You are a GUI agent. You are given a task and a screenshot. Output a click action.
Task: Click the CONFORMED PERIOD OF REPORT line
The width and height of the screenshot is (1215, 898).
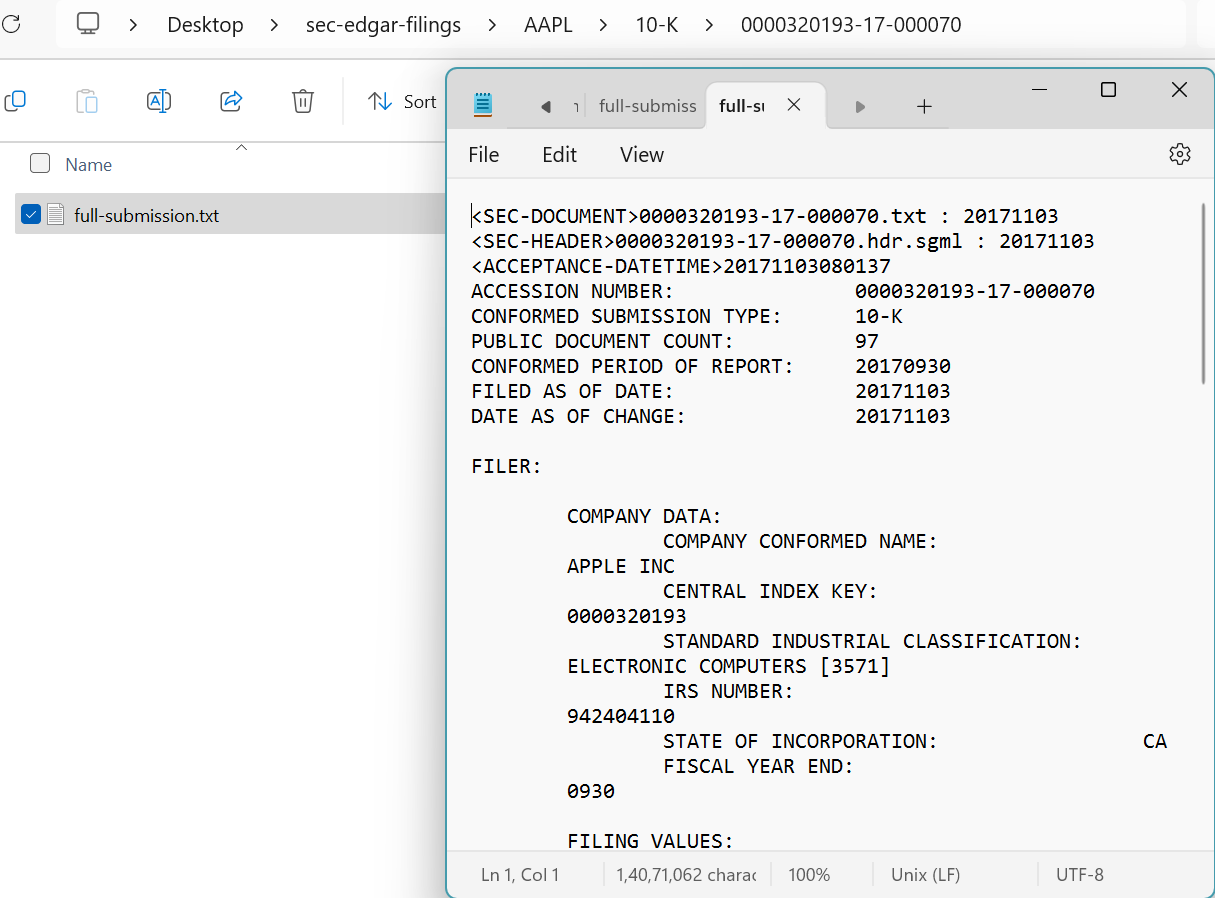click(711, 366)
